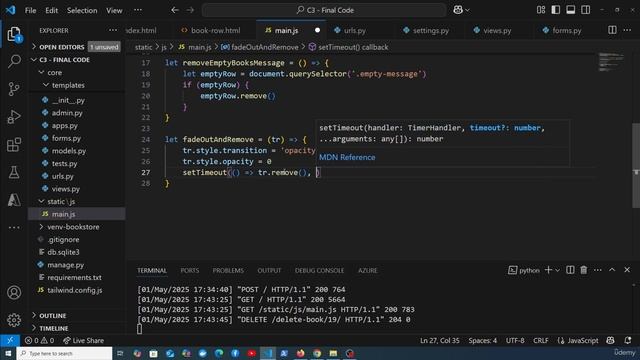Collapse the core folder
The height and width of the screenshot is (360, 640).
pos(41,72)
